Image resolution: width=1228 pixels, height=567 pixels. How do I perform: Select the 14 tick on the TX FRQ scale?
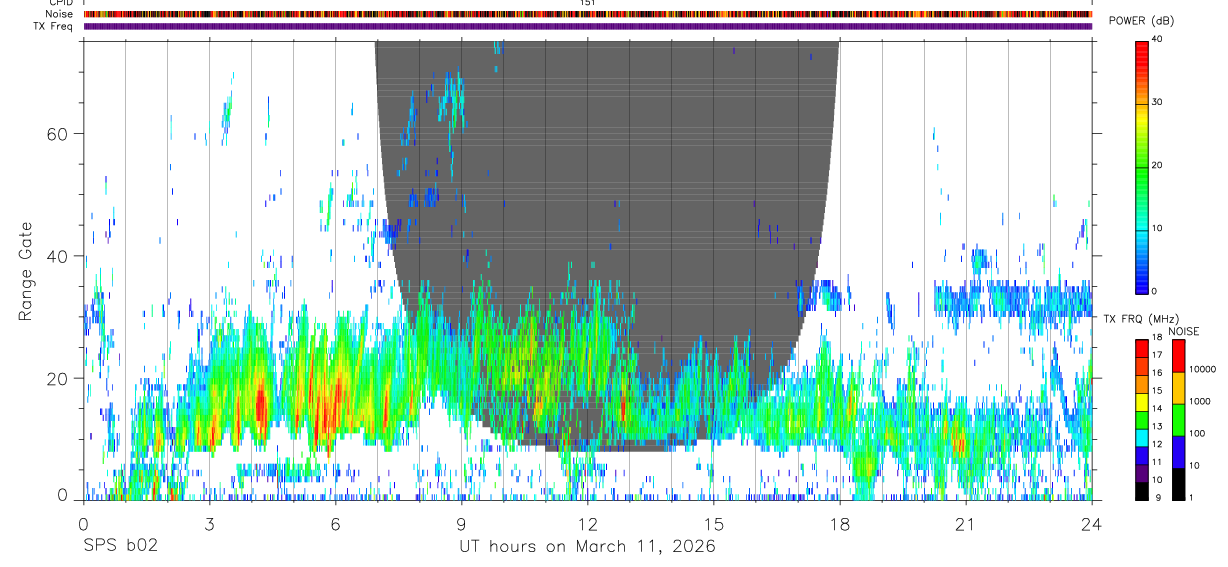coord(1158,409)
